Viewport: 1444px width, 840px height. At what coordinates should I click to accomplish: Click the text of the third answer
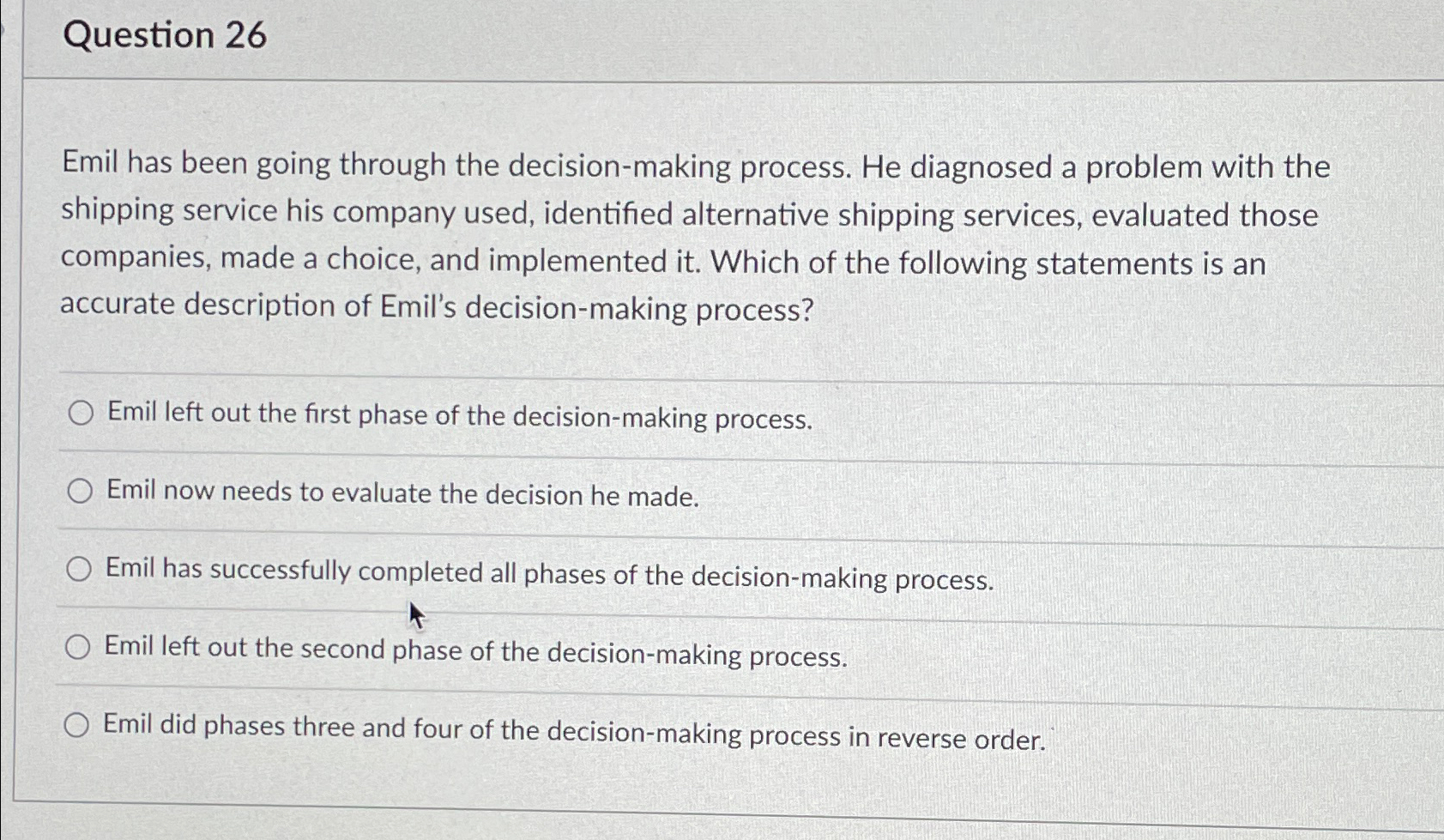pos(548,572)
